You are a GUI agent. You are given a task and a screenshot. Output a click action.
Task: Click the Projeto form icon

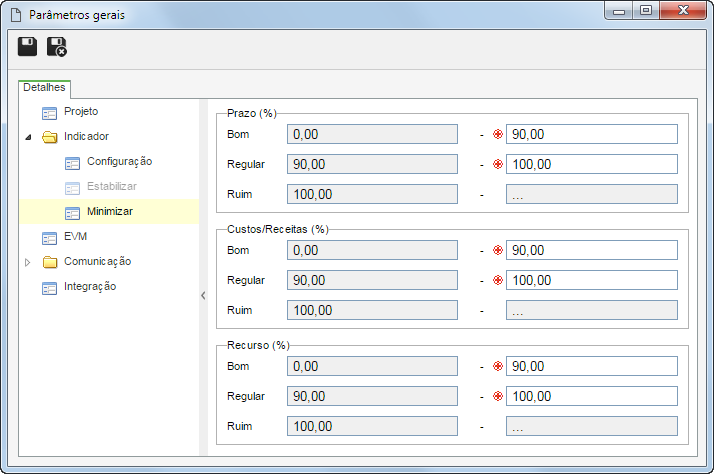click(x=49, y=112)
